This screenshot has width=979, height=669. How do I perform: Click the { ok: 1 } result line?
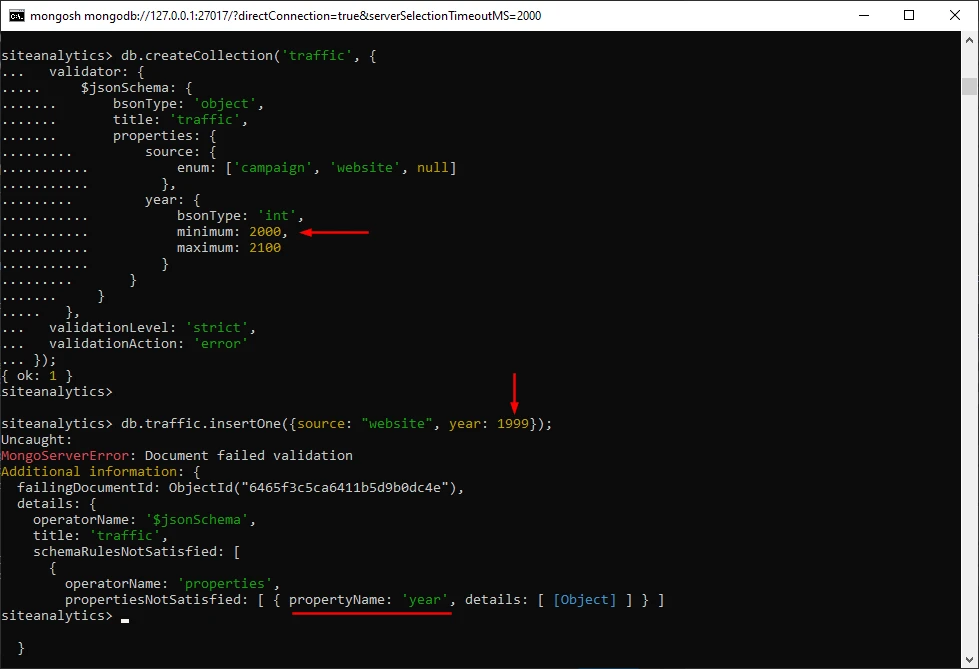37,375
